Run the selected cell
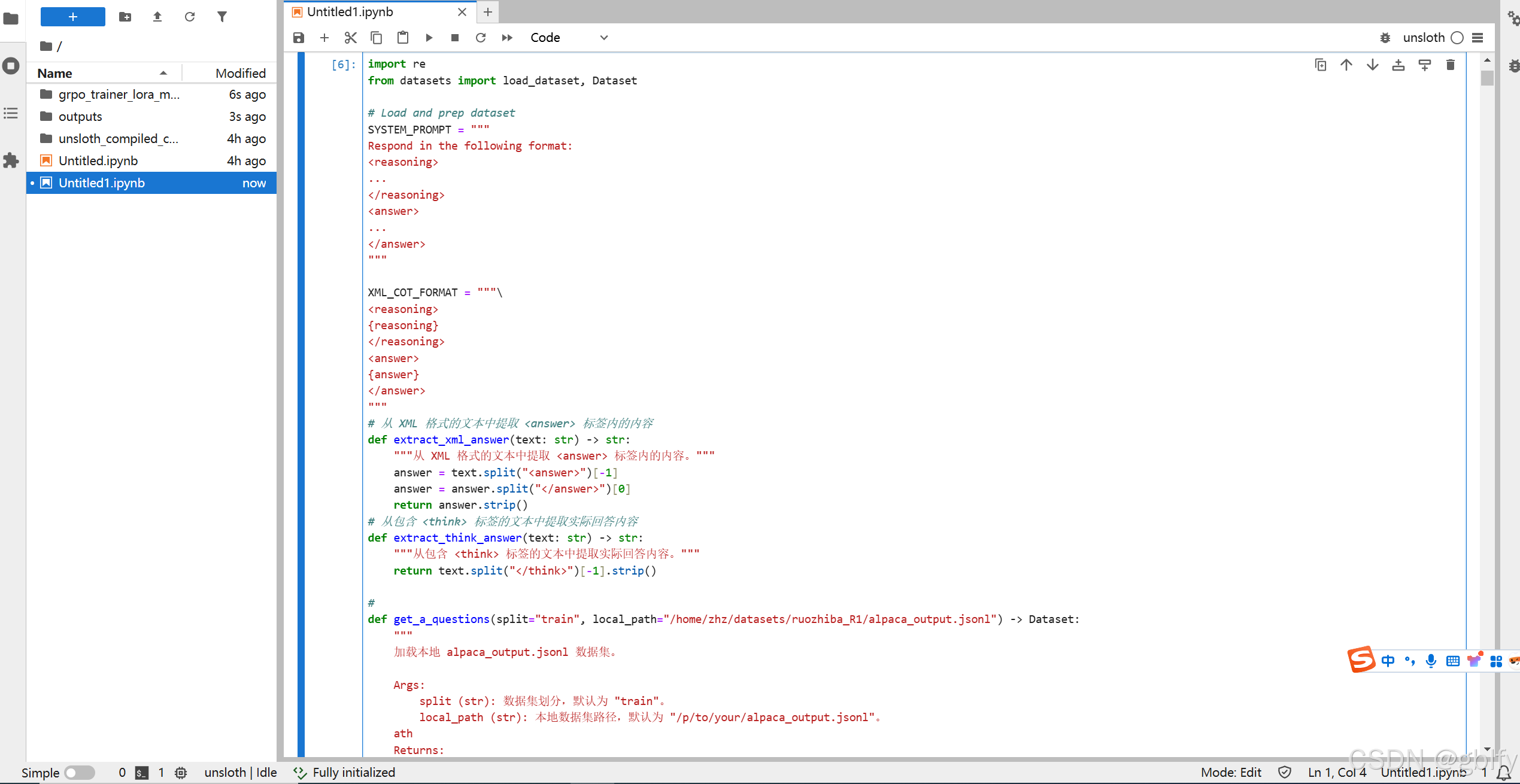This screenshot has height=784, width=1520. pyautogui.click(x=429, y=38)
